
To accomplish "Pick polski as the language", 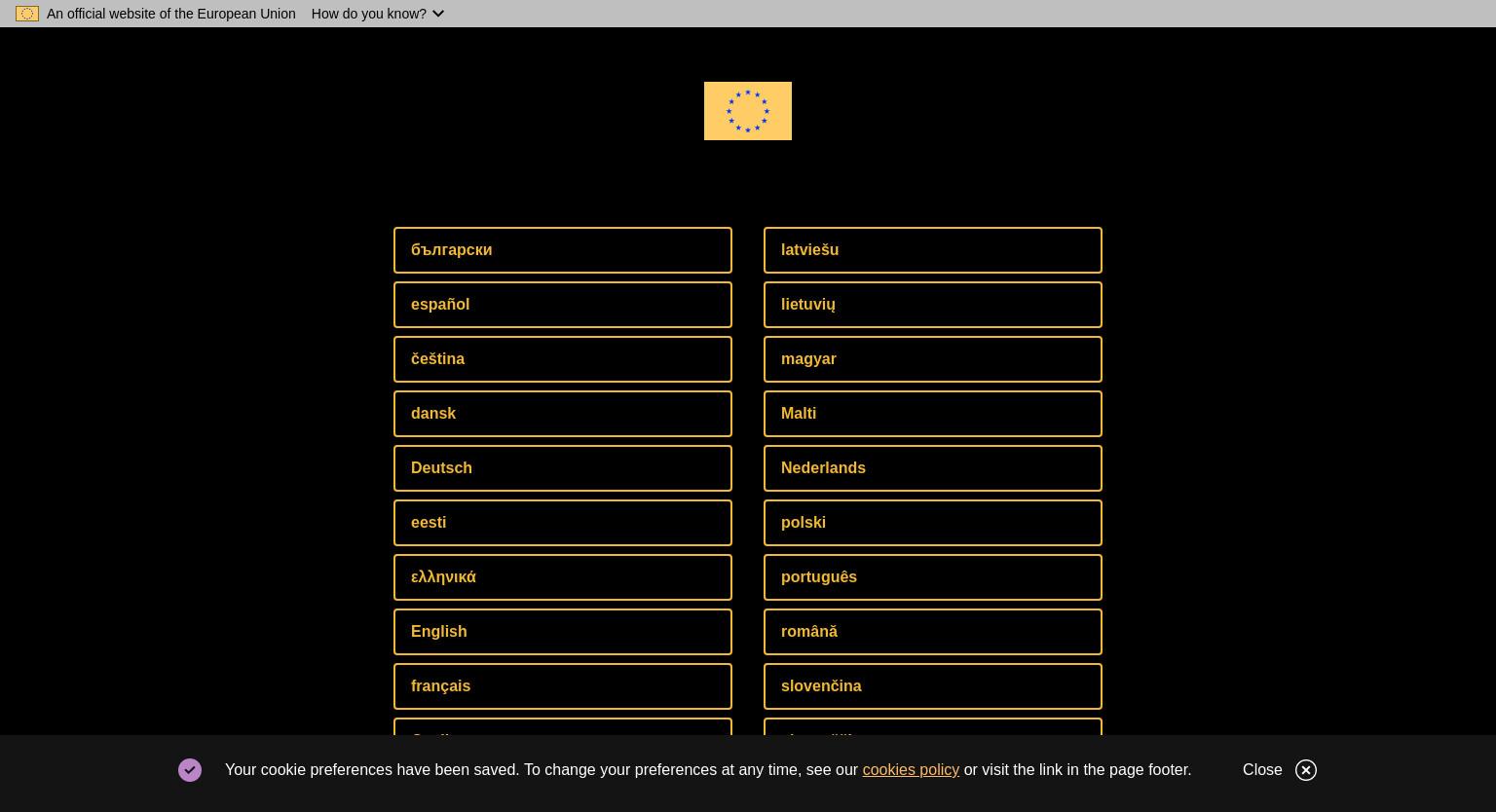I will coord(933,523).
